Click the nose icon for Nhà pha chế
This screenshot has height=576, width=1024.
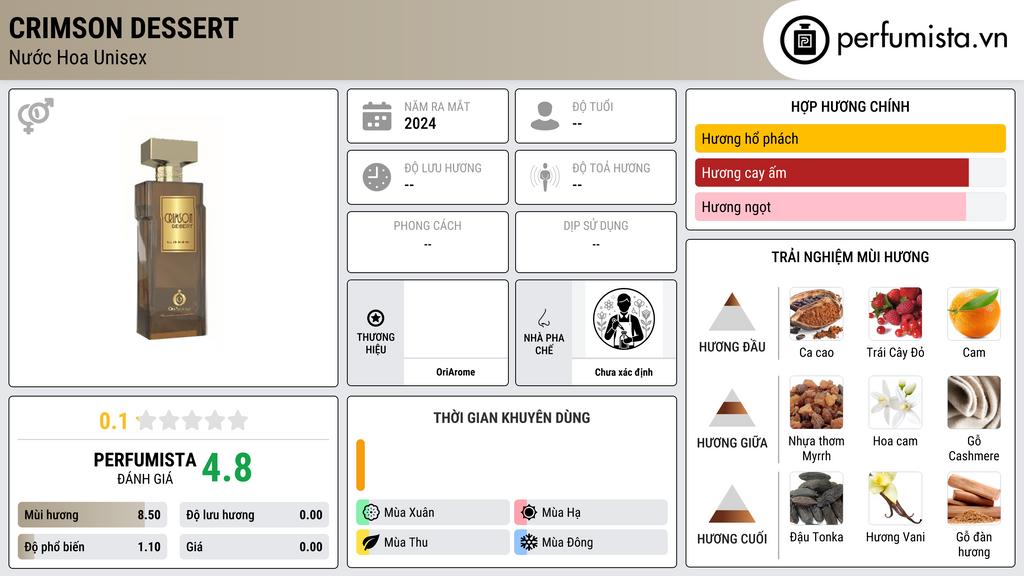[x=543, y=318]
